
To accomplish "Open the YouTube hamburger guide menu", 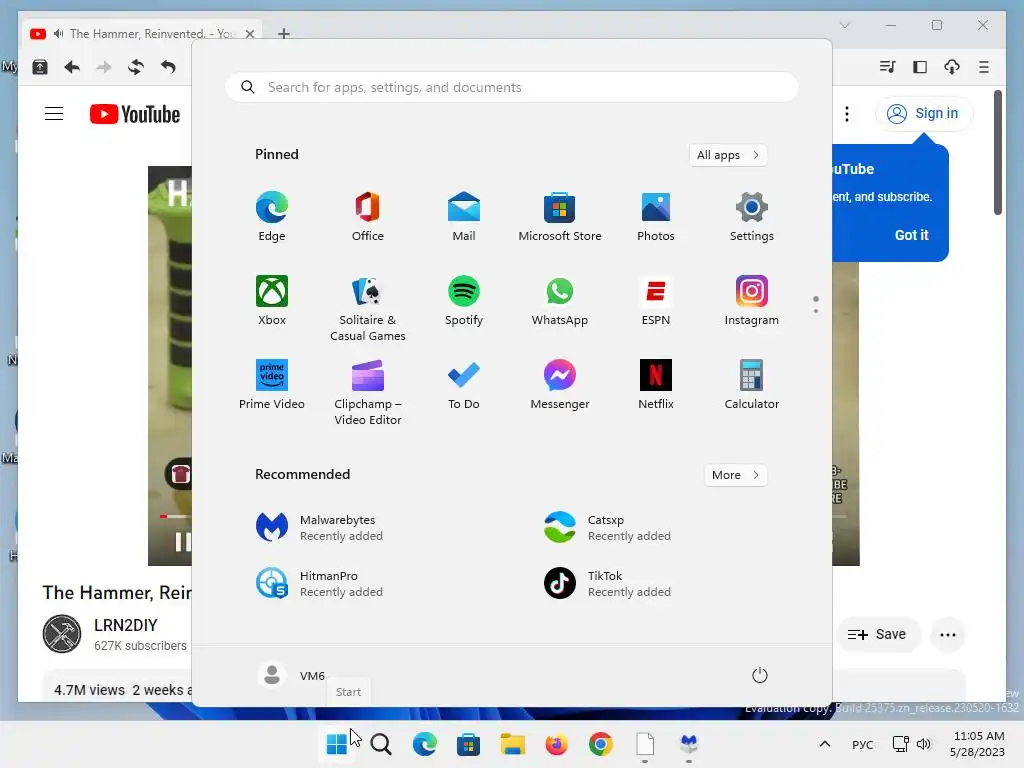I will coord(54,114).
